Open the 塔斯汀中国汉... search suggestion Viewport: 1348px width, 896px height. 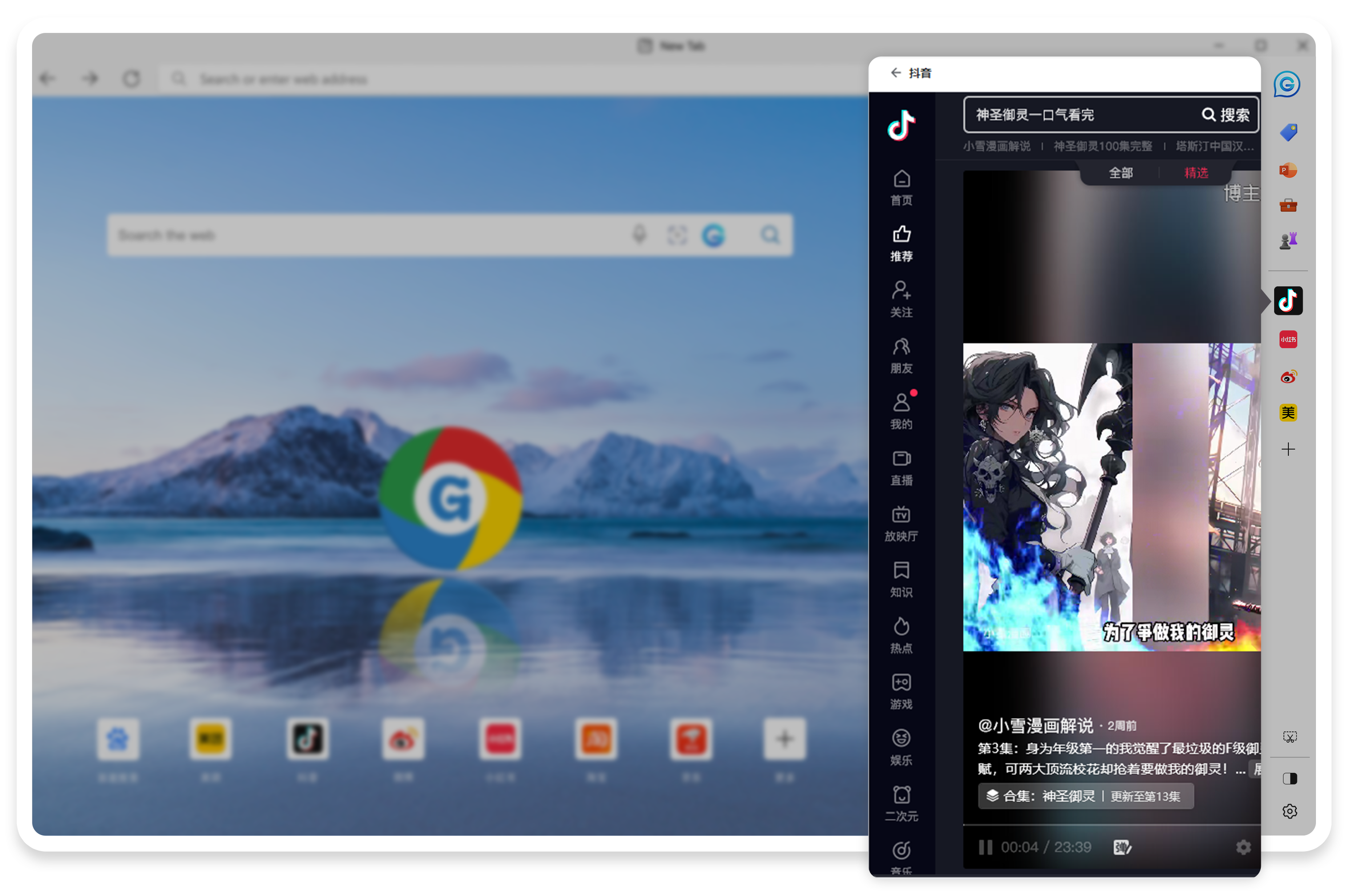coord(1214,146)
